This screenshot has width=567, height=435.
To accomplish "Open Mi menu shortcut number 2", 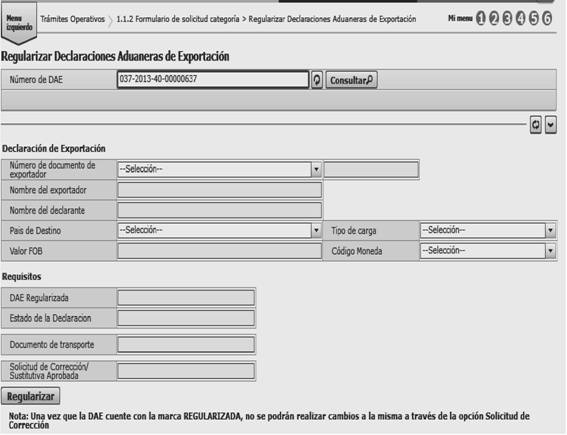I will [x=494, y=18].
